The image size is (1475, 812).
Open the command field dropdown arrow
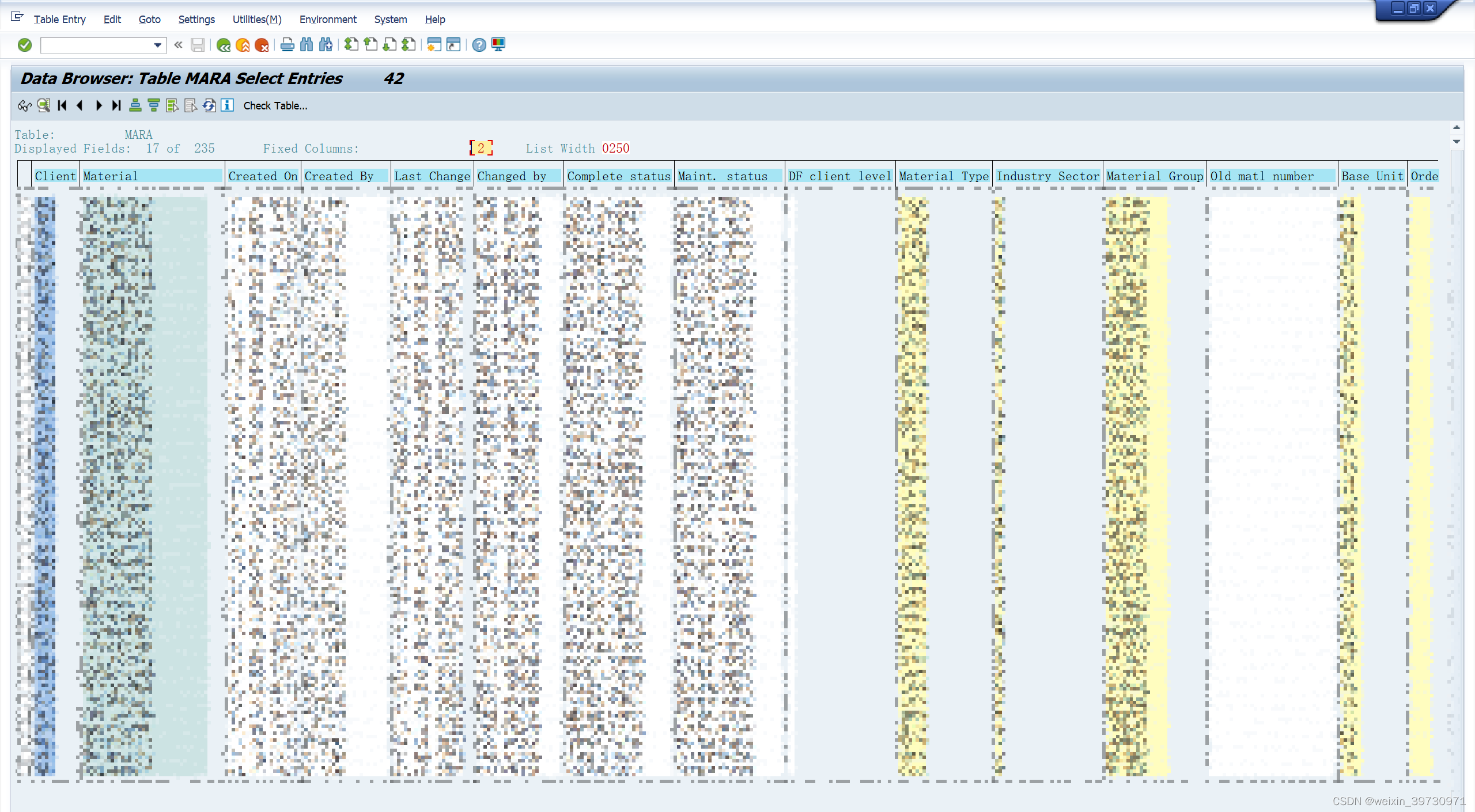157,45
